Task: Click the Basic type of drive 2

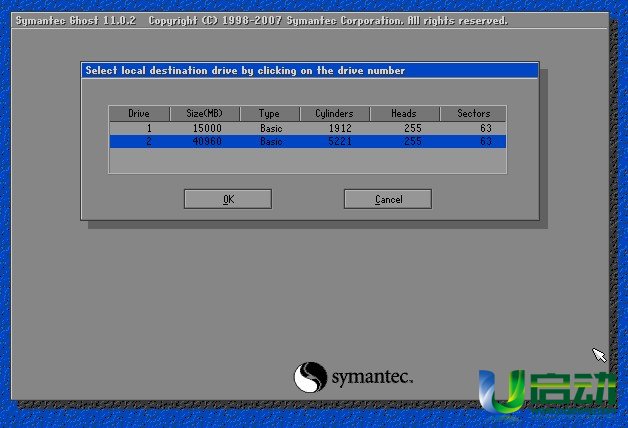Action: (271, 142)
